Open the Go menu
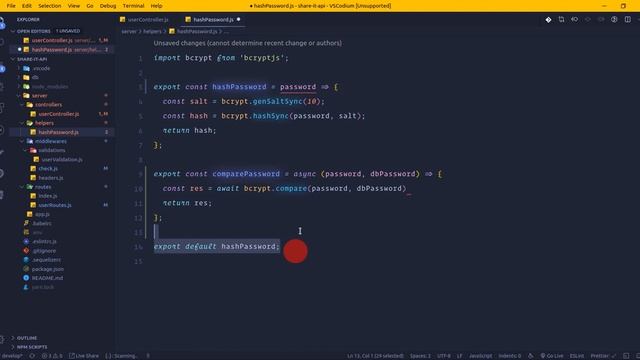The height and width of the screenshot is (360, 640). 90,6
